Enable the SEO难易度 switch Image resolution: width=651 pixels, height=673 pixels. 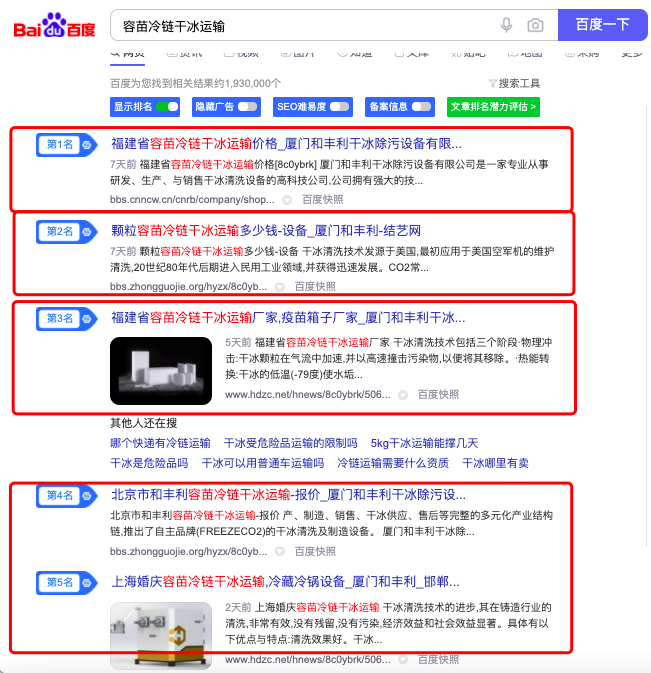click(x=339, y=107)
